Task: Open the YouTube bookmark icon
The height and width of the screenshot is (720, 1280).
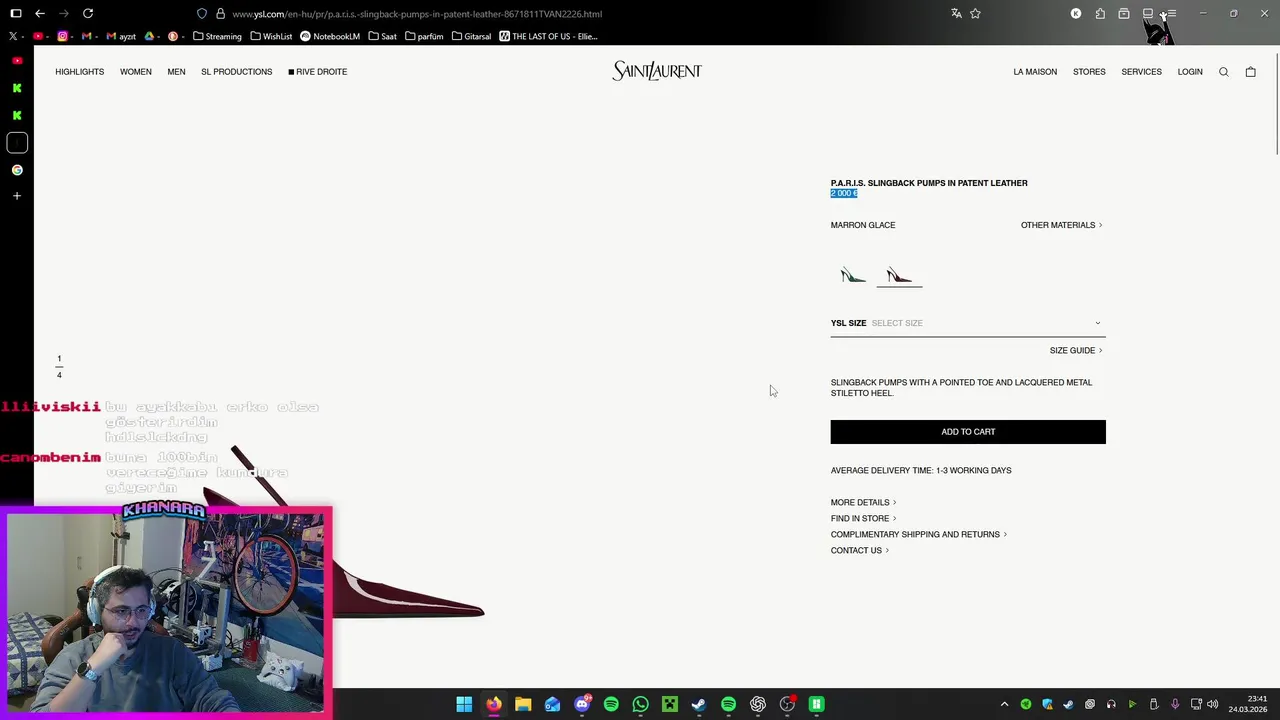Action: (x=38, y=36)
